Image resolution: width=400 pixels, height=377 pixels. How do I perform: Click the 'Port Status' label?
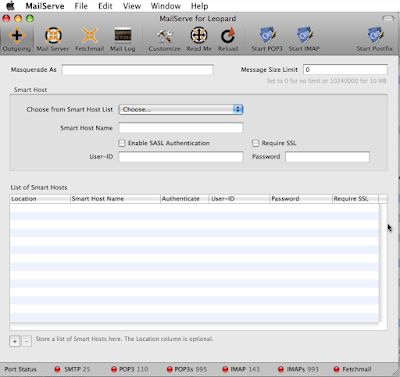tap(21, 369)
